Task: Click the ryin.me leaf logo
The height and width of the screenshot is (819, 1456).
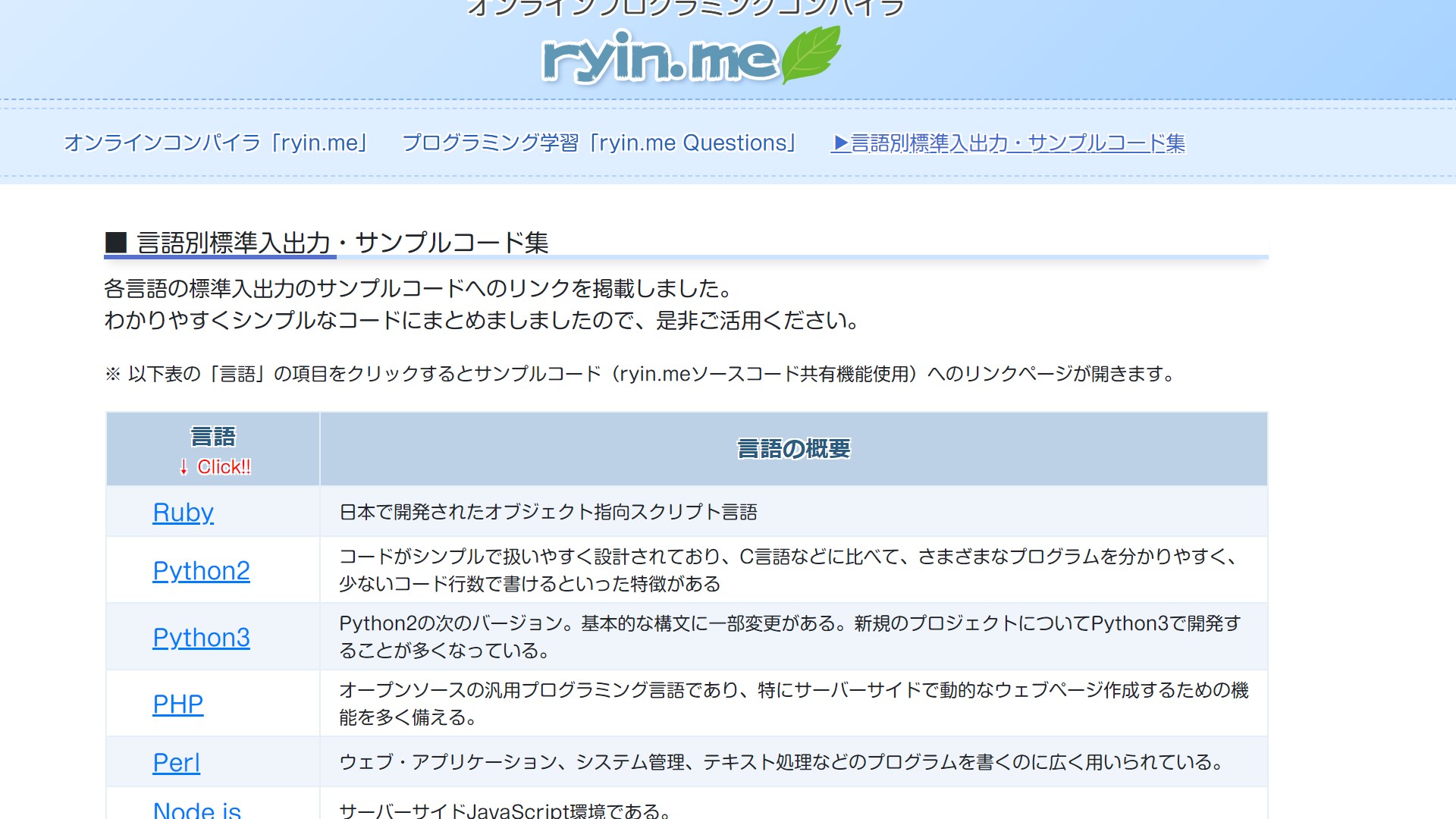Action: 811,53
